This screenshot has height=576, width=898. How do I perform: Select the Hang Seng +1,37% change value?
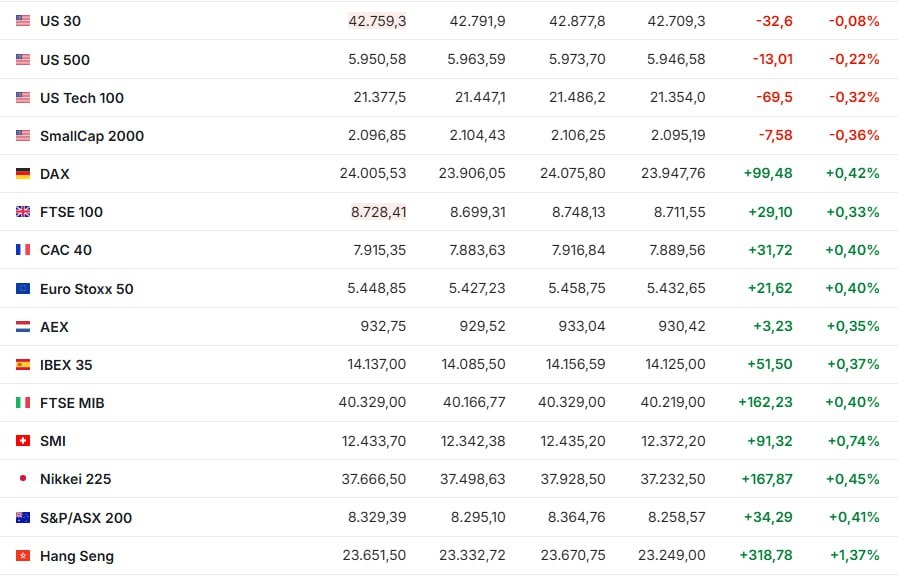pyautogui.click(x=854, y=555)
